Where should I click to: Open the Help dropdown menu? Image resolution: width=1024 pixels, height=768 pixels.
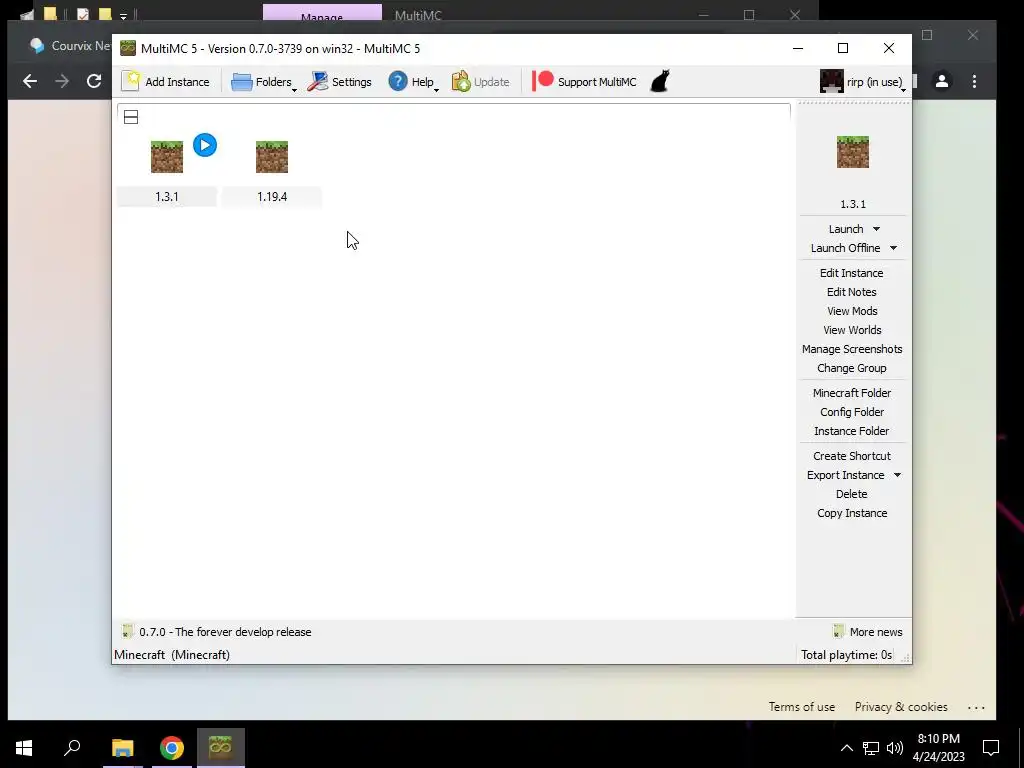click(x=413, y=82)
